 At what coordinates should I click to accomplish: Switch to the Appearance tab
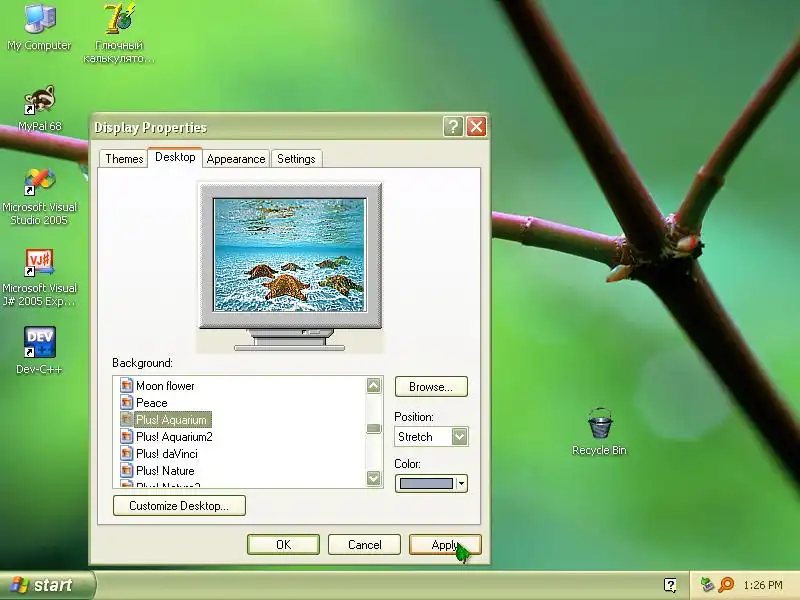point(236,159)
